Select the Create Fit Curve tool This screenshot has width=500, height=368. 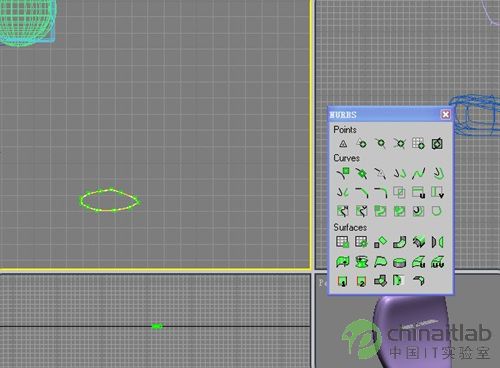tap(380, 173)
